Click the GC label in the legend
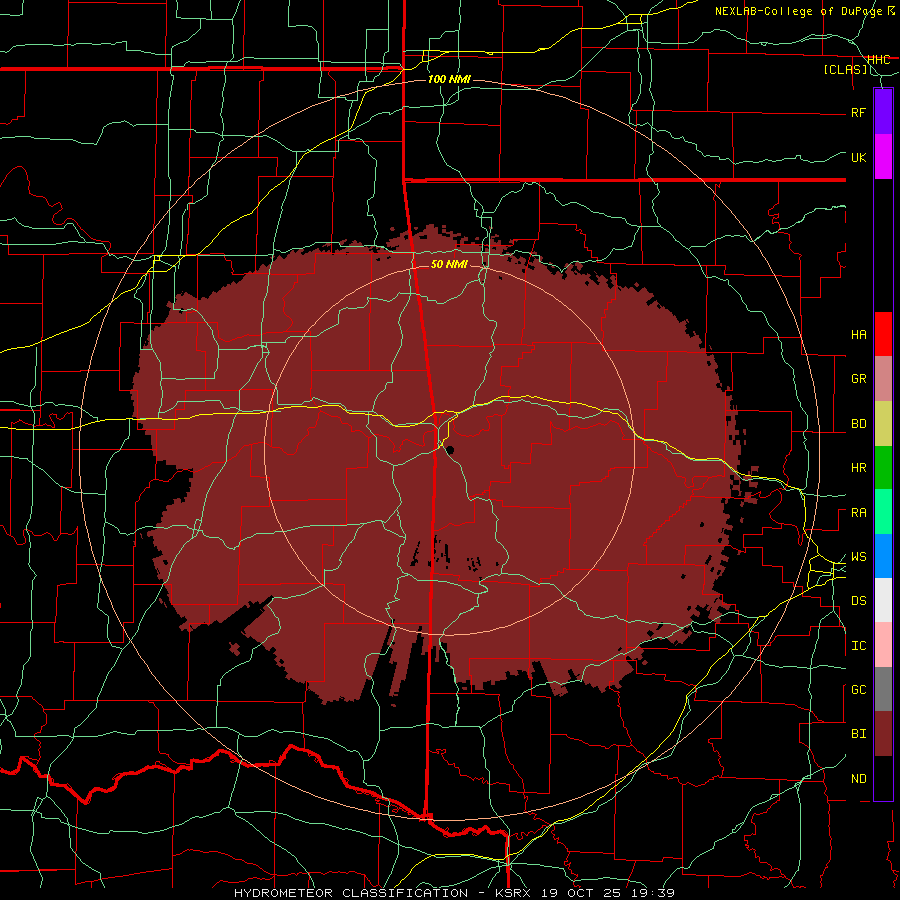This screenshot has height=900, width=900. (859, 690)
